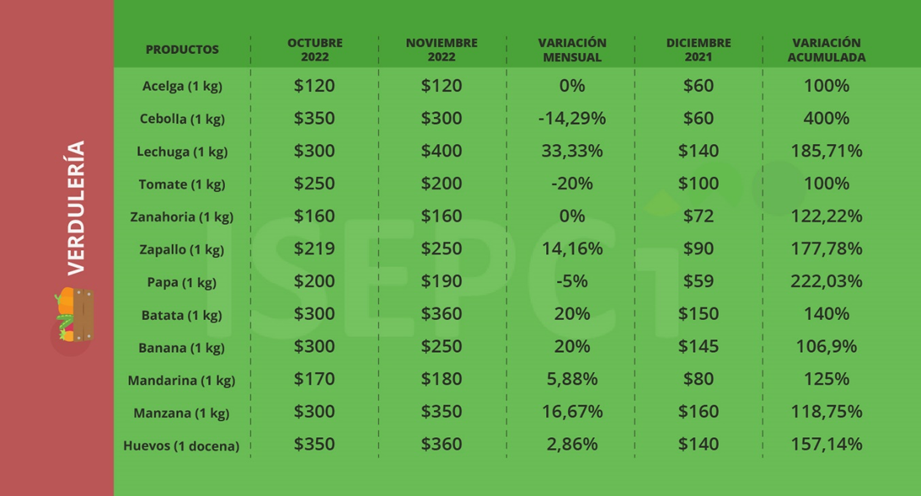Select the PRODUCTOS column header

click(182, 50)
